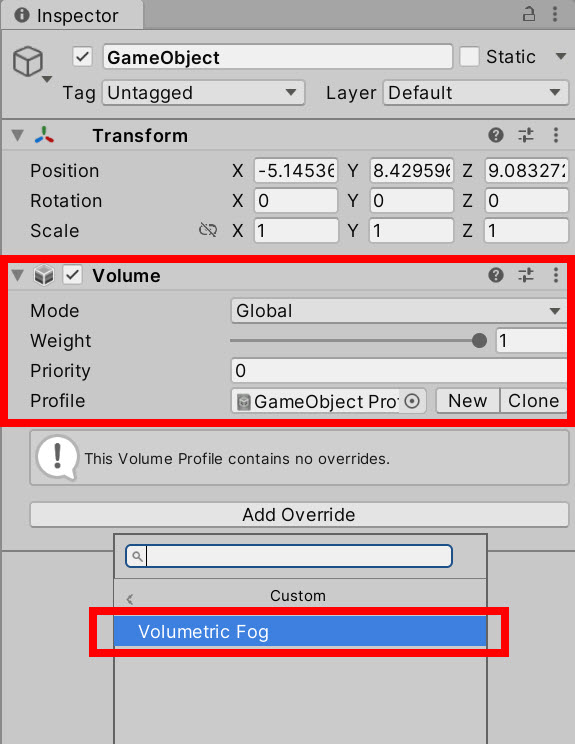The height and width of the screenshot is (744, 575).
Task: Open the Volume component's three-dot menu
Action: point(556,275)
